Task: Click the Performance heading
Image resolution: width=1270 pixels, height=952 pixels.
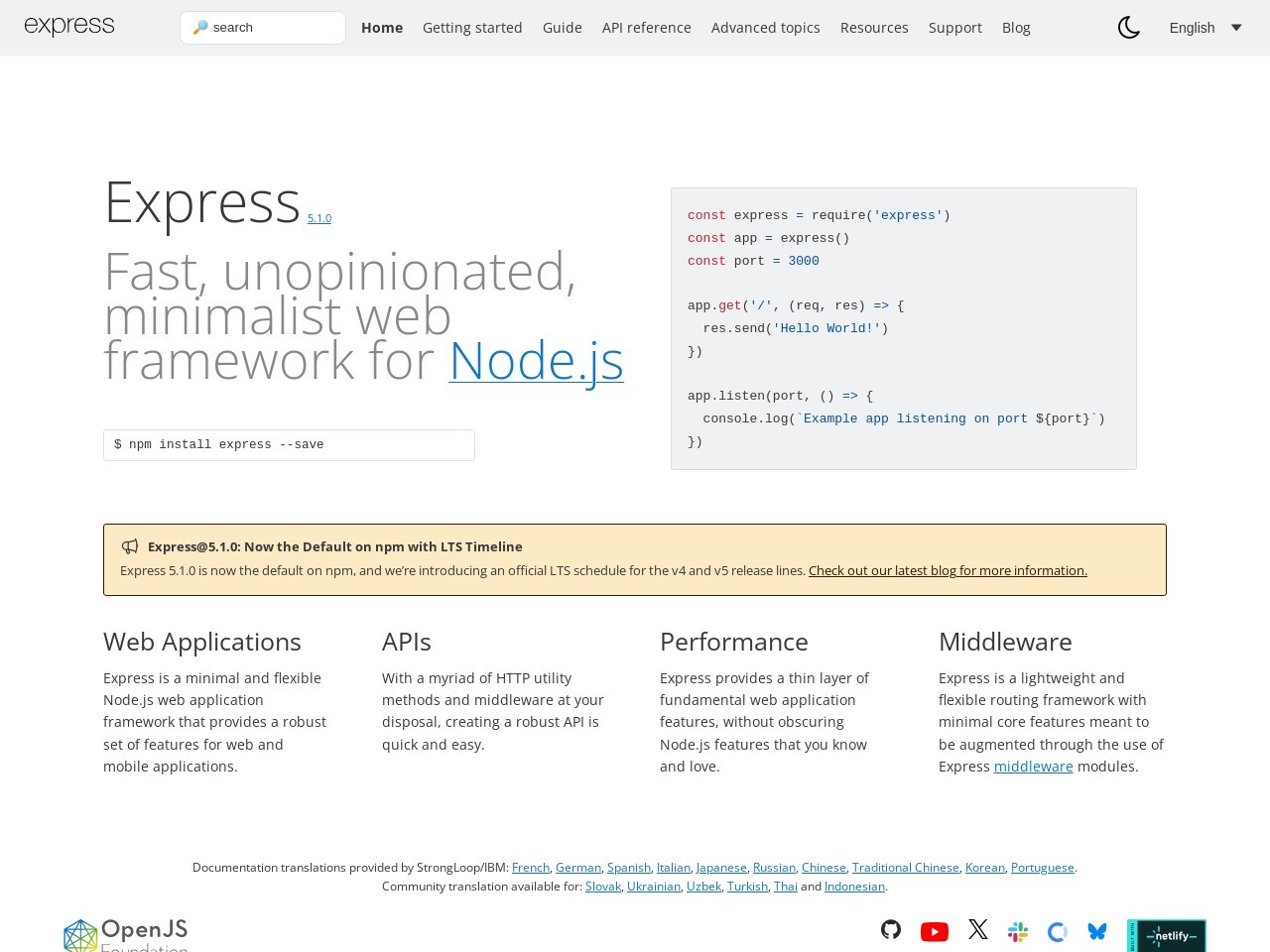Action: coord(734,642)
